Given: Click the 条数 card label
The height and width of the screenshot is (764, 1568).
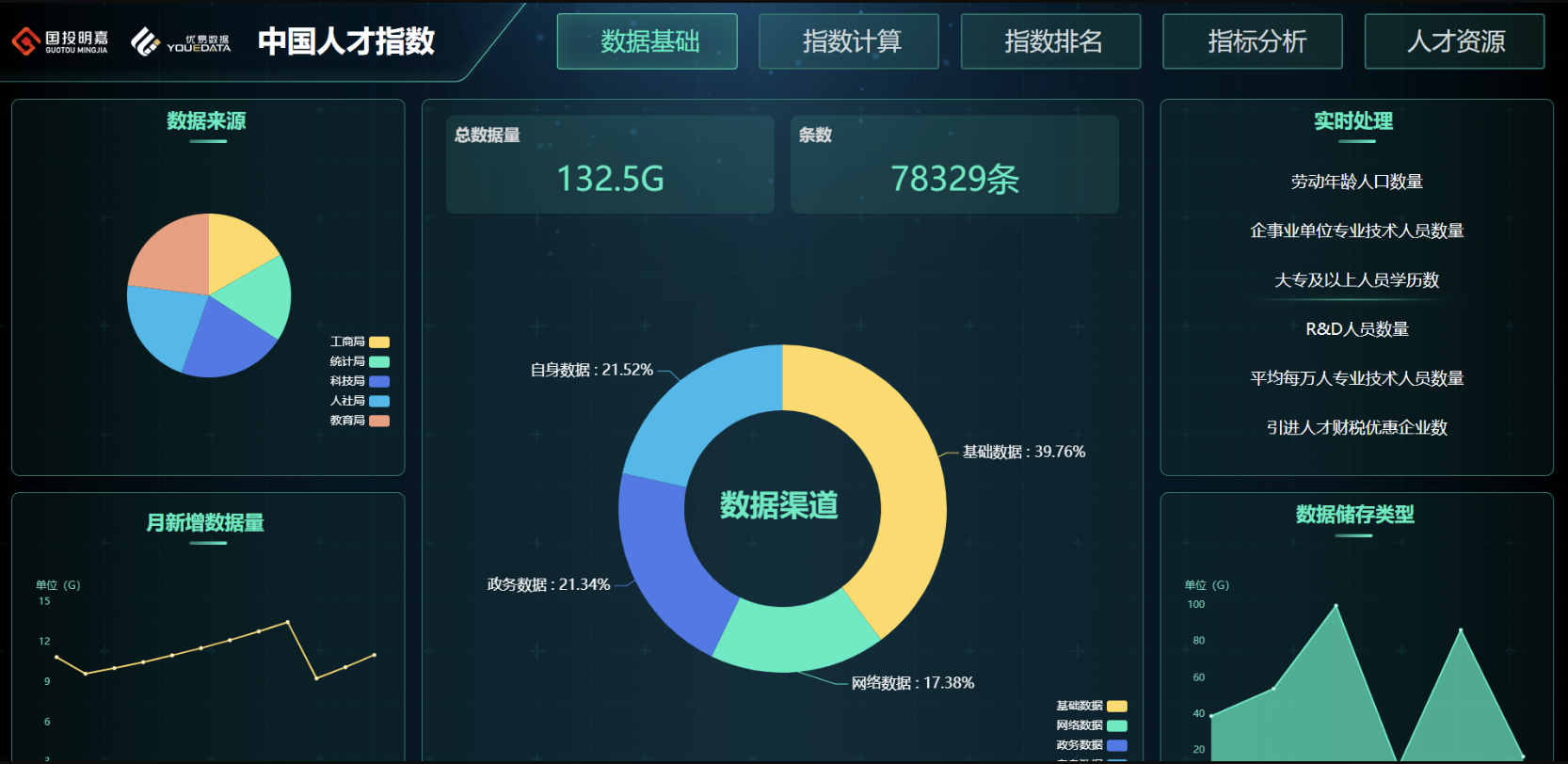Looking at the screenshot, I should [815, 135].
